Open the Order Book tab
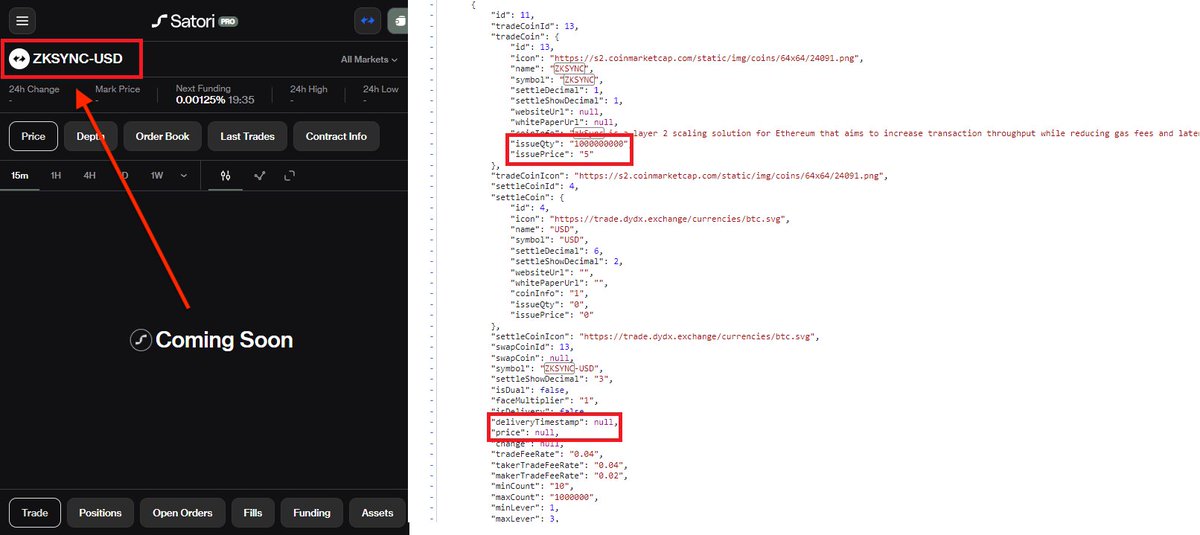Image resolution: width=1200 pixels, height=535 pixels. point(163,136)
